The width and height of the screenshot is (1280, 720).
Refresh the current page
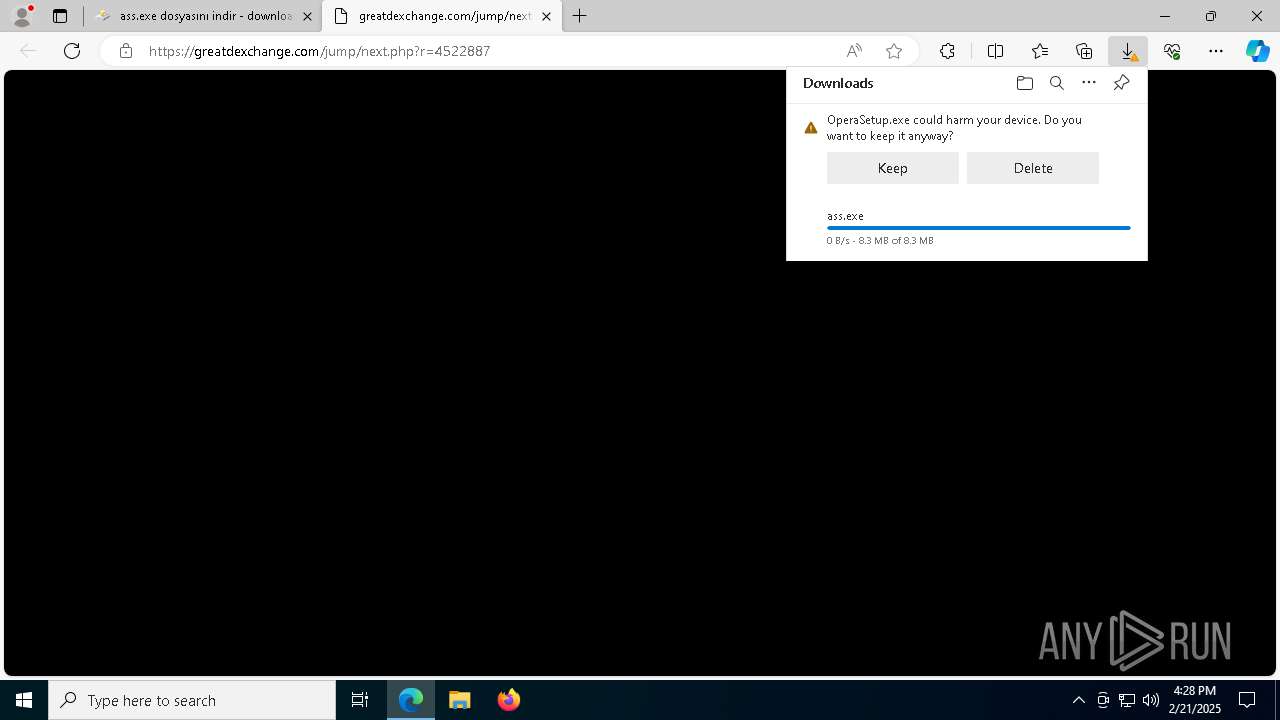pyautogui.click(x=72, y=51)
